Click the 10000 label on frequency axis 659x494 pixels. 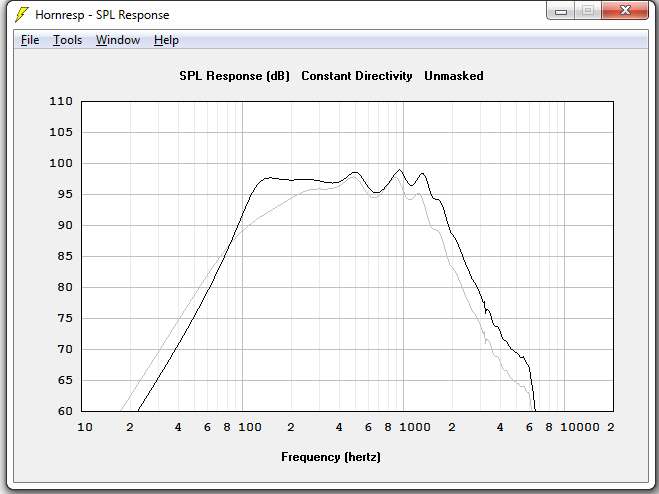[580, 428]
